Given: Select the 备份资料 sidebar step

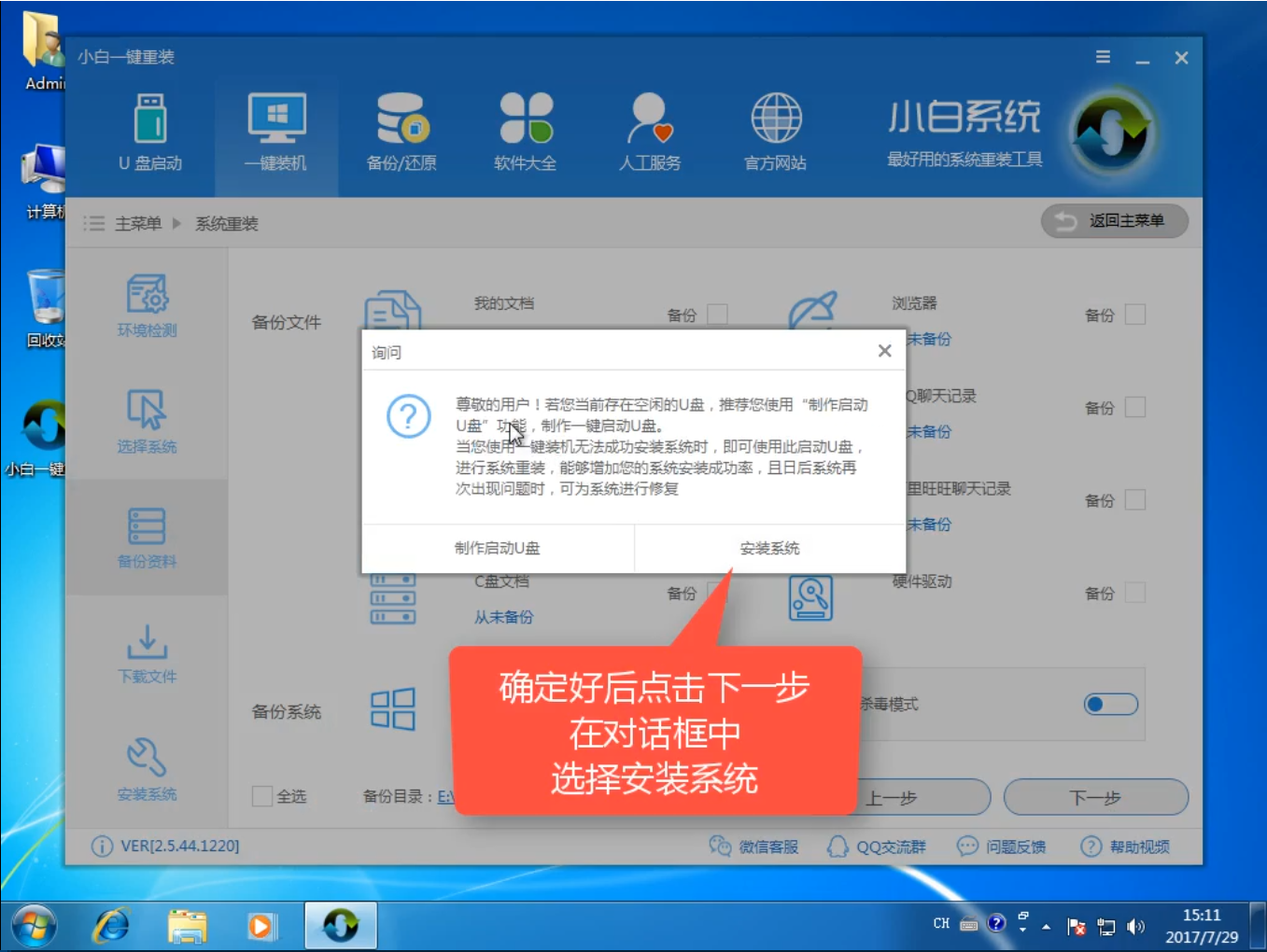Looking at the screenshot, I should point(147,538).
